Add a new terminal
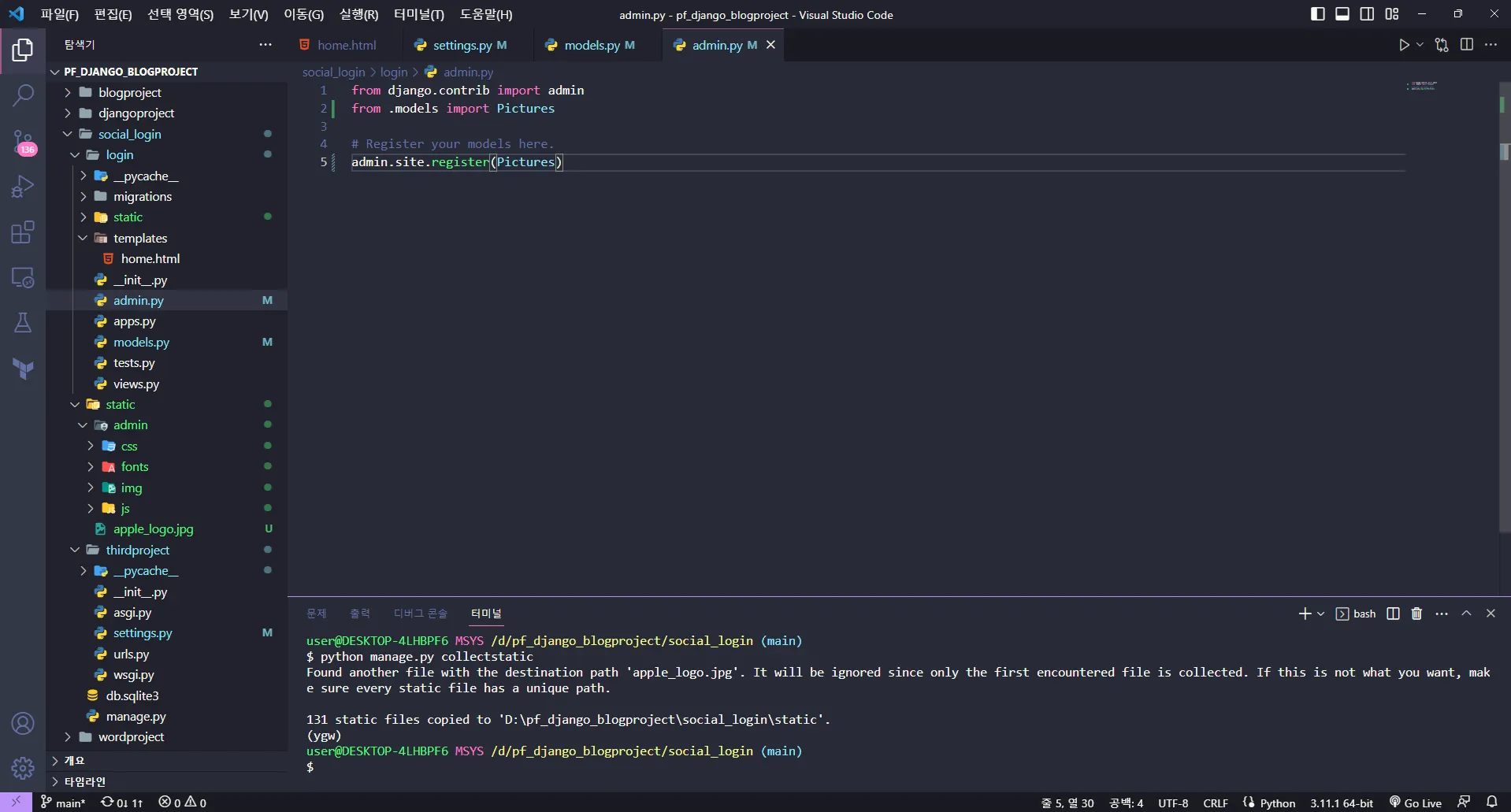This screenshot has height=812, width=1511. point(1305,614)
